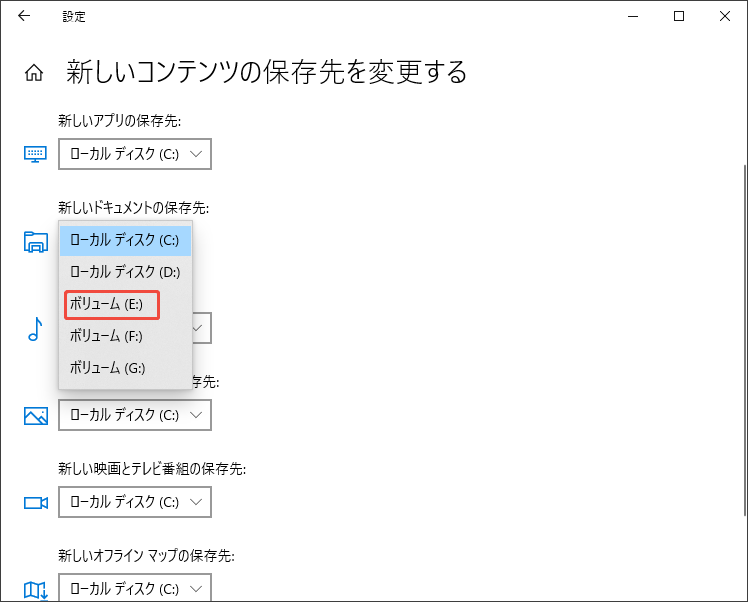This screenshot has width=748, height=602.
Task: Click the music note icon
Action: (x=35, y=329)
